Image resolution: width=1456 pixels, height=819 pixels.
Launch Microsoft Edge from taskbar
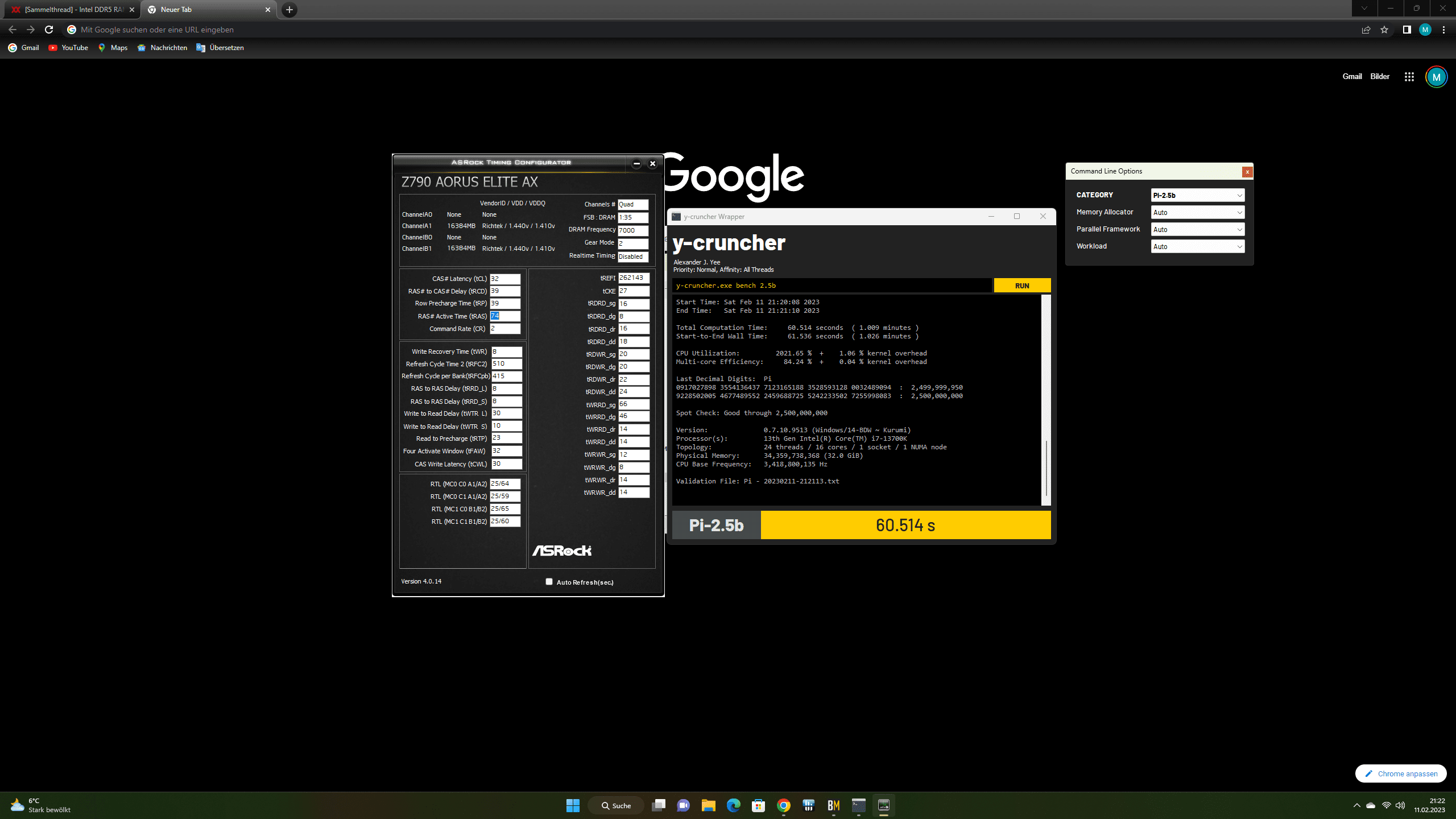(733, 805)
